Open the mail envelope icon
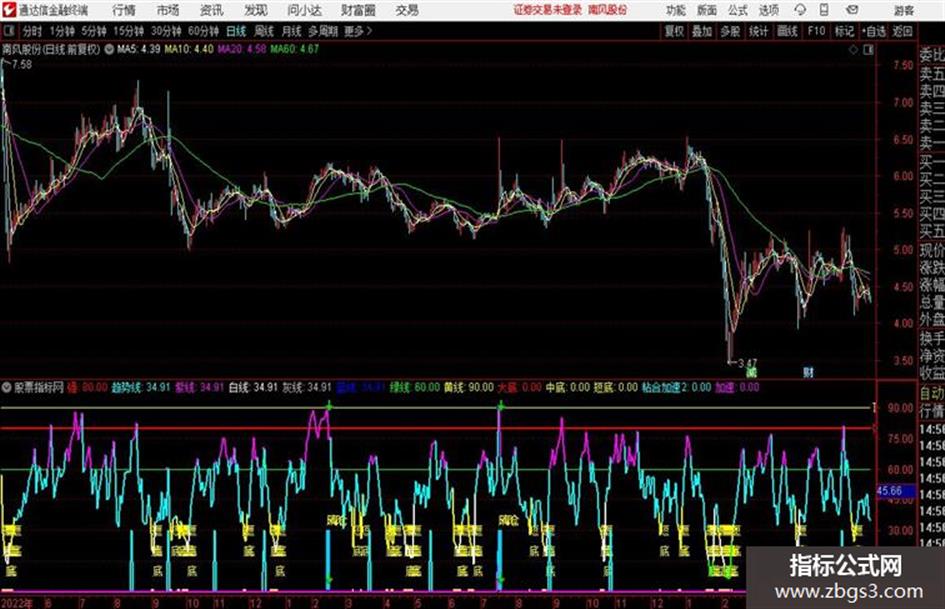This screenshot has width=945, height=609. pyautogui.click(x=852, y=10)
